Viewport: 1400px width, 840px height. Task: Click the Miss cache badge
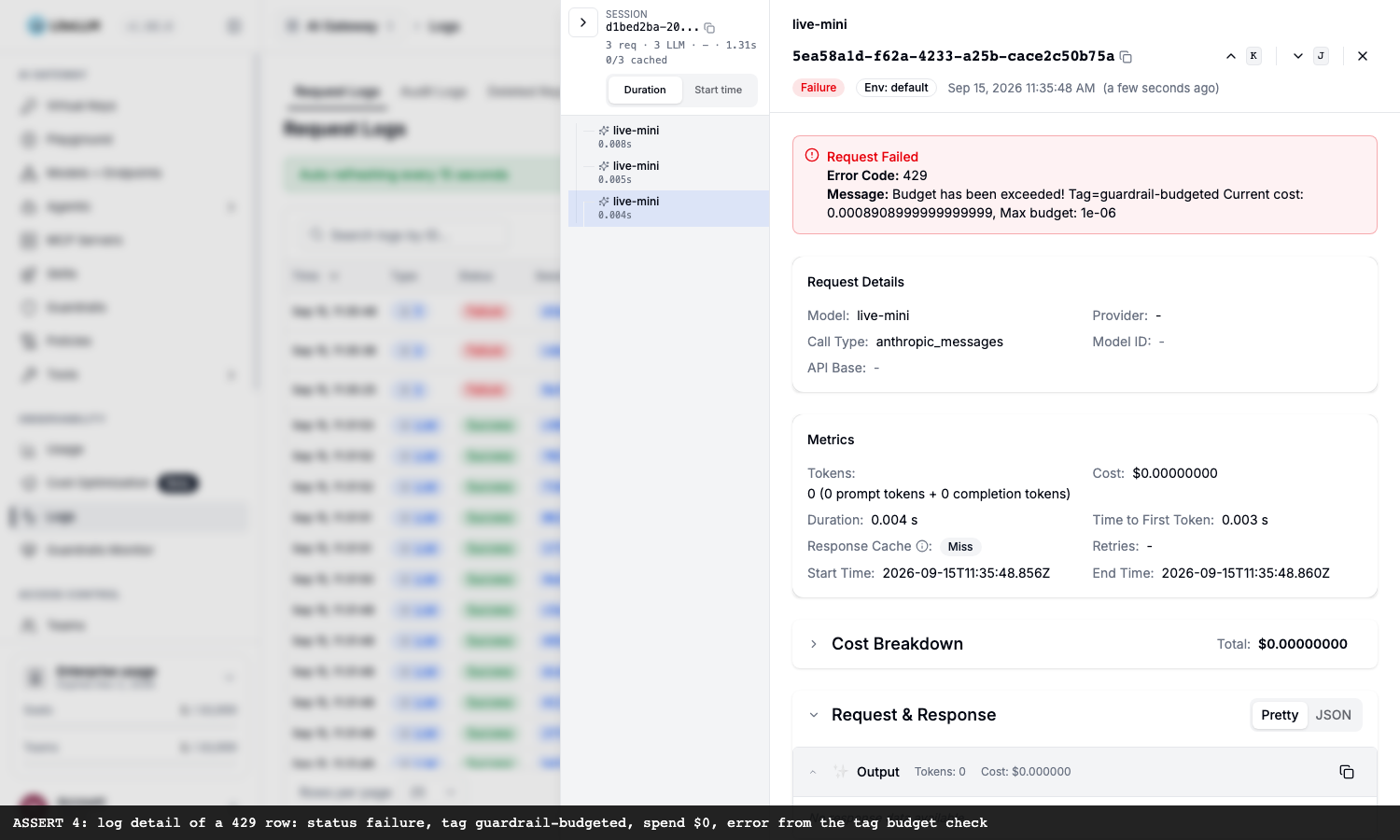(x=960, y=547)
